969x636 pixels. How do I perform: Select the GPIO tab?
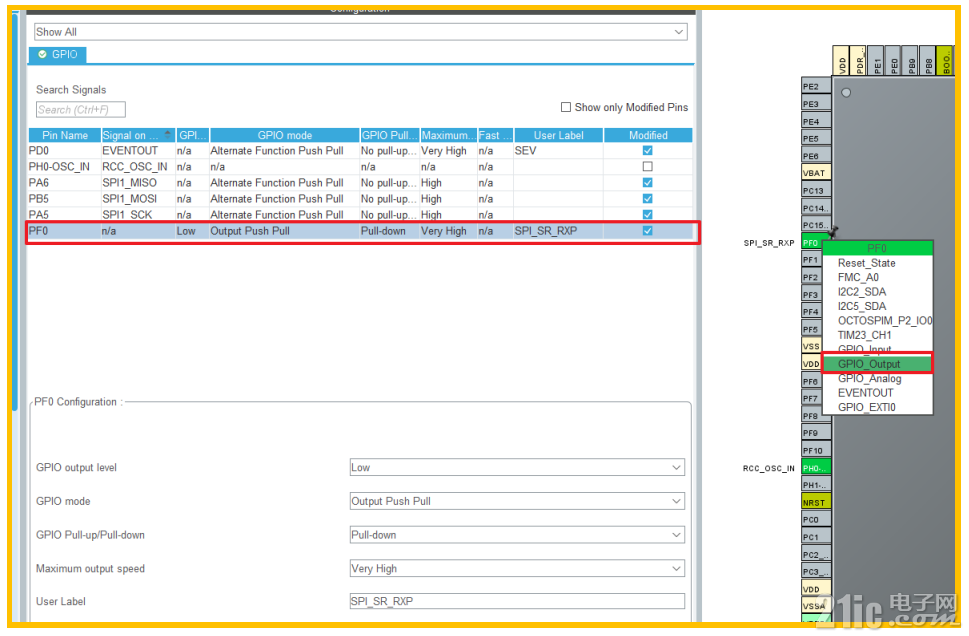tap(57, 54)
